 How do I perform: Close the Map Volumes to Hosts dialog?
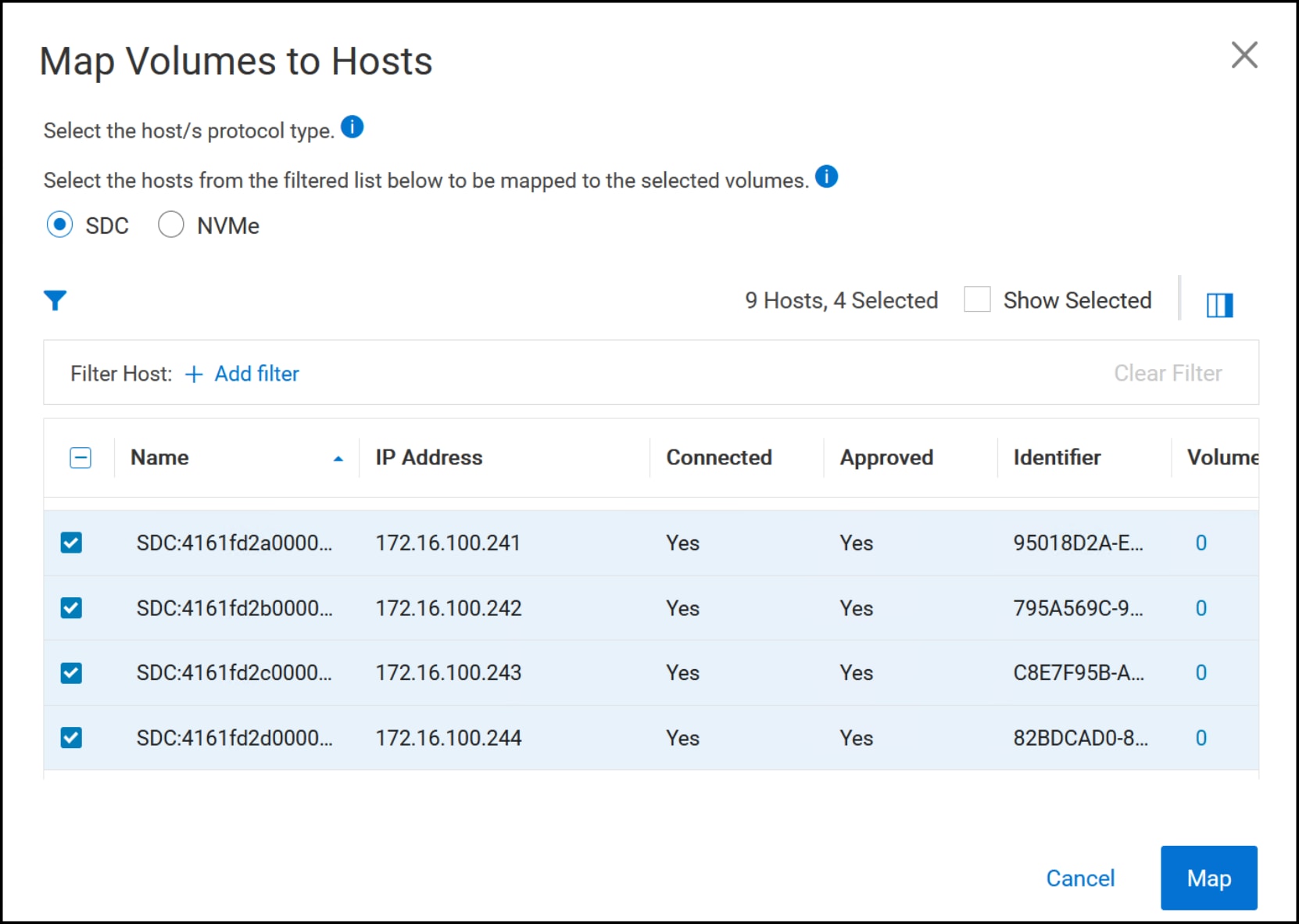[1244, 56]
